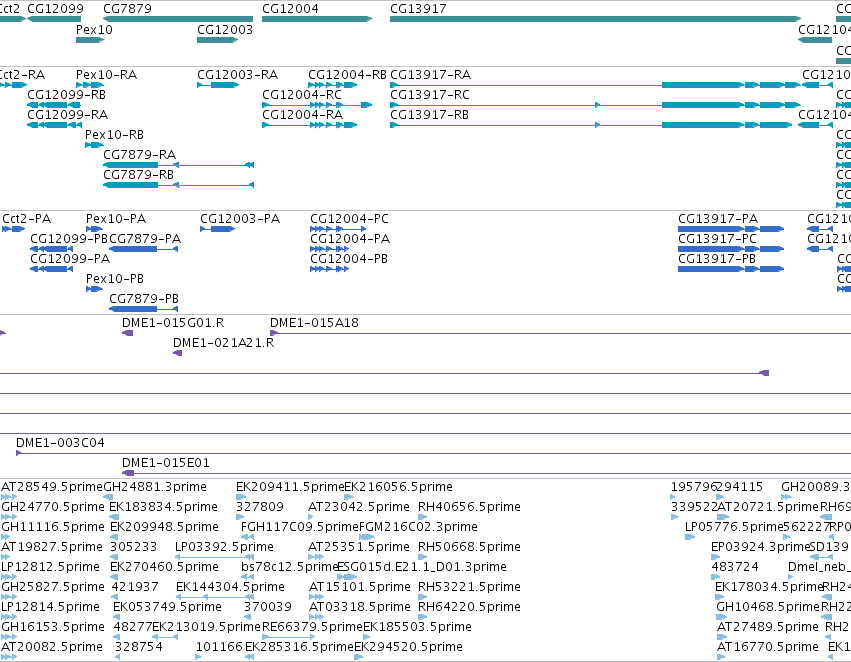Click transcript label "CG12099-RA"
This screenshot has width=851, height=662.
[x=68, y=114]
